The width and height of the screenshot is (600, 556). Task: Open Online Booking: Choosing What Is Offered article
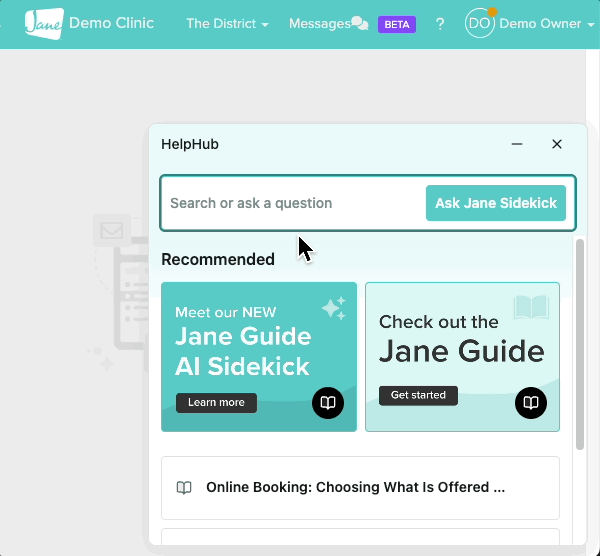click(x=360, y=488)
